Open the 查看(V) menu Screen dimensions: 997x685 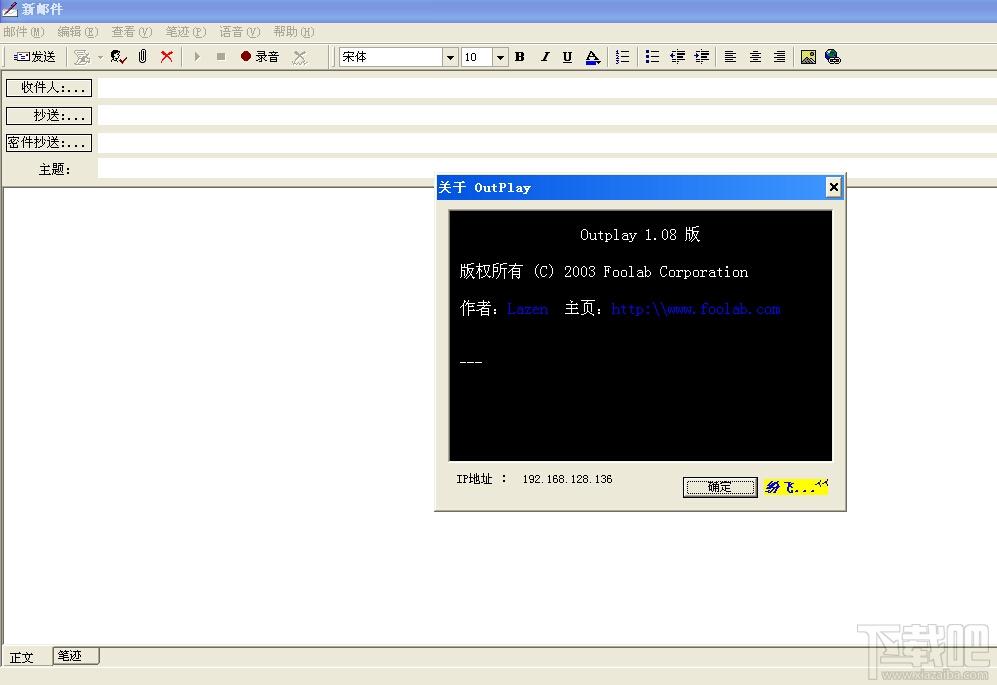132,32
